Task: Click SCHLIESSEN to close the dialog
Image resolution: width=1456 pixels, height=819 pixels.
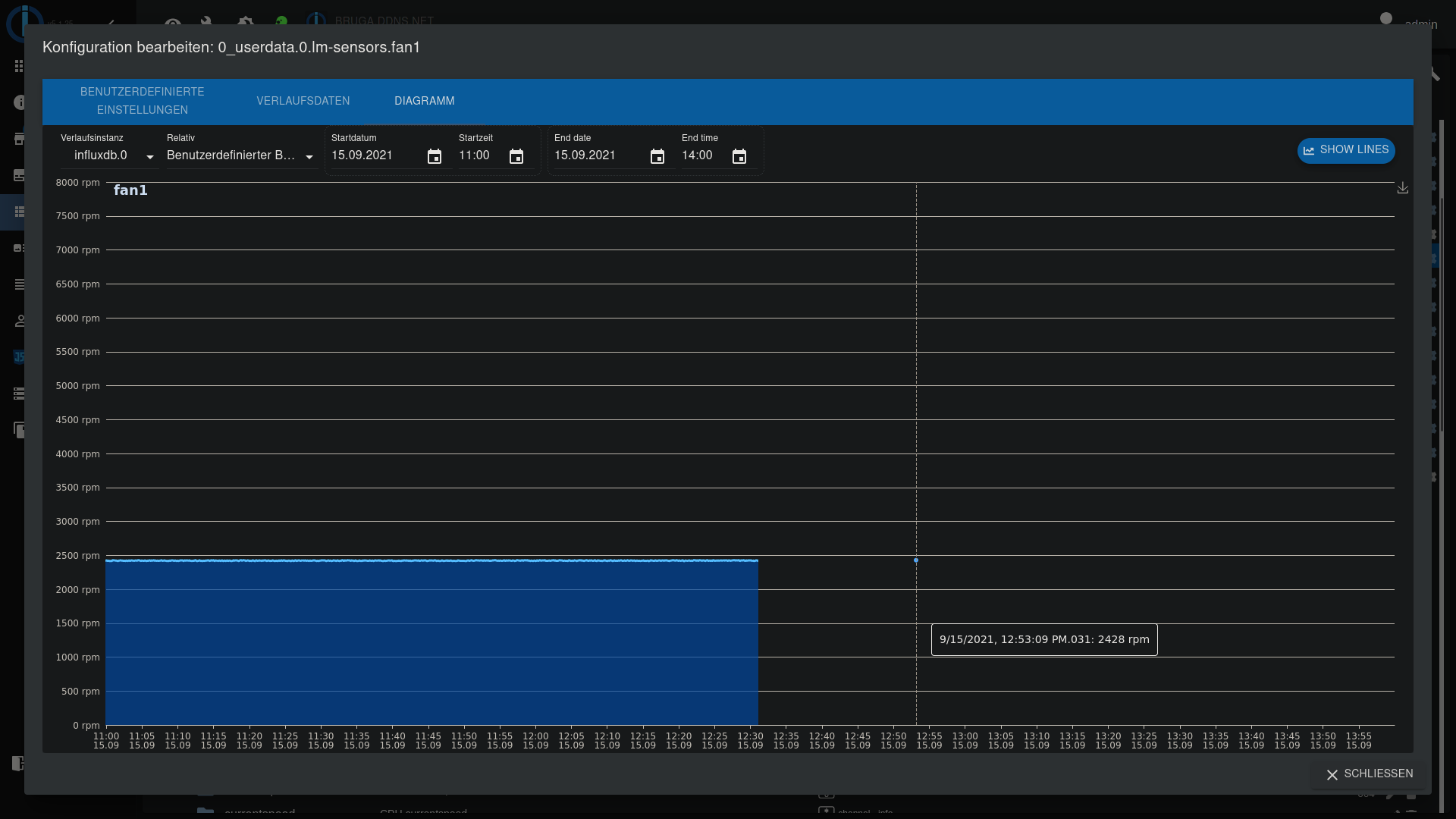Action: 1369,774
